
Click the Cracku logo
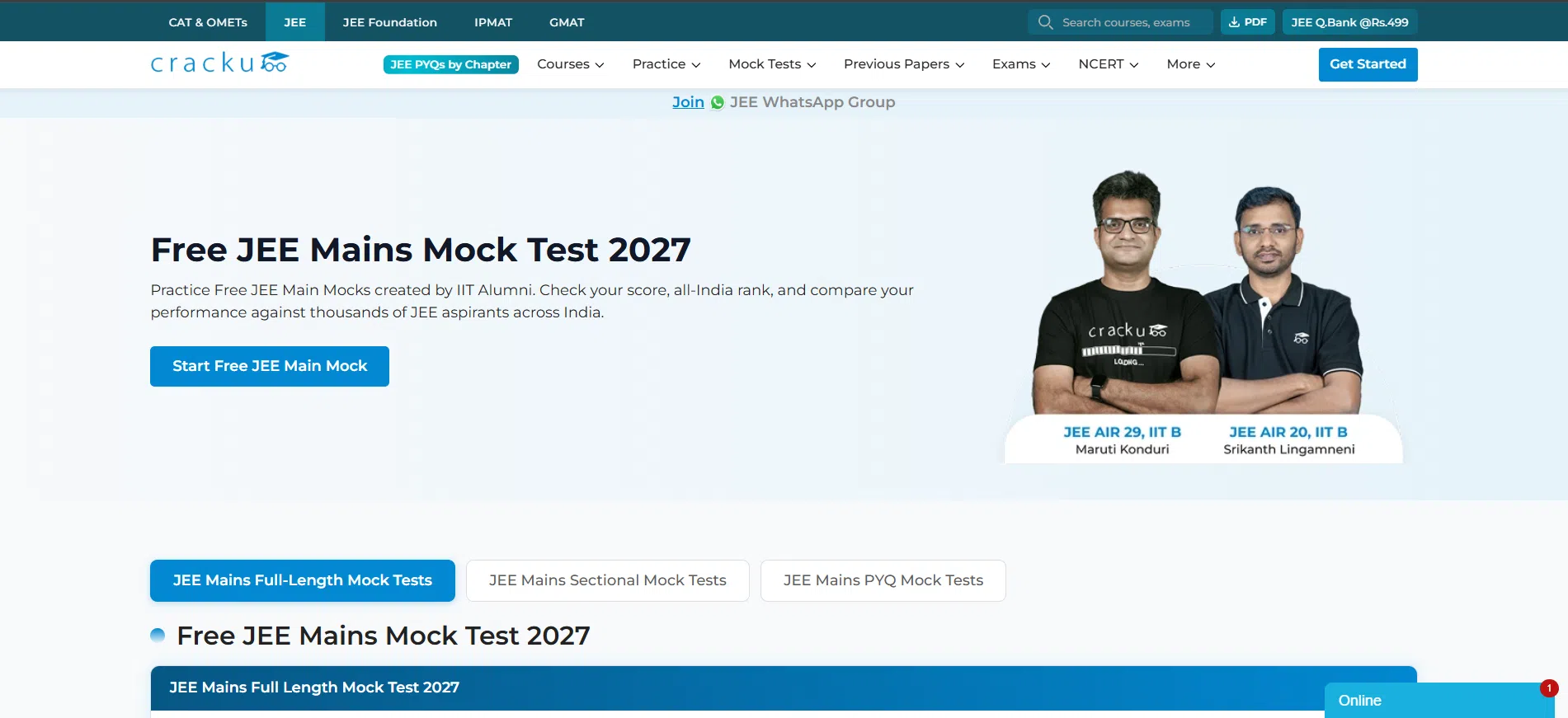[x=219, y=63]
